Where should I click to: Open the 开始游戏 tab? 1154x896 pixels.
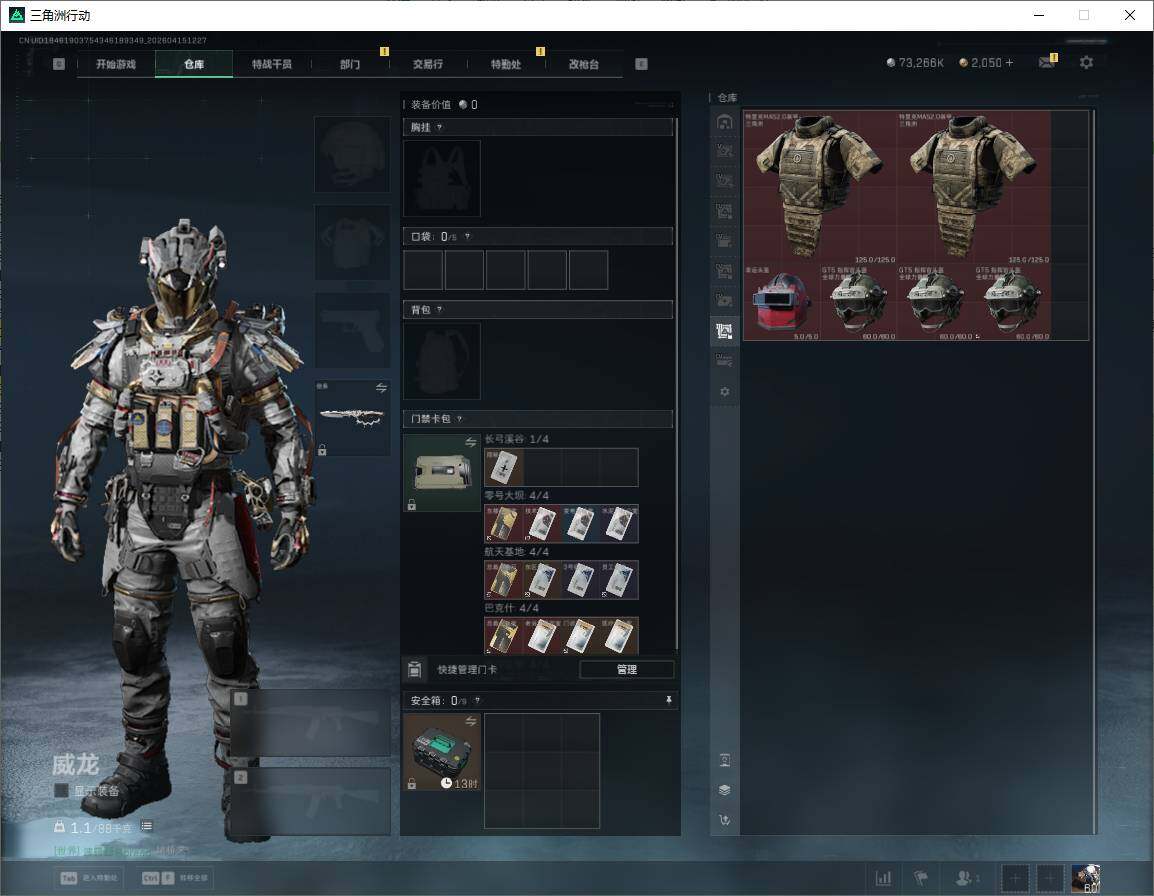[116, 64]
